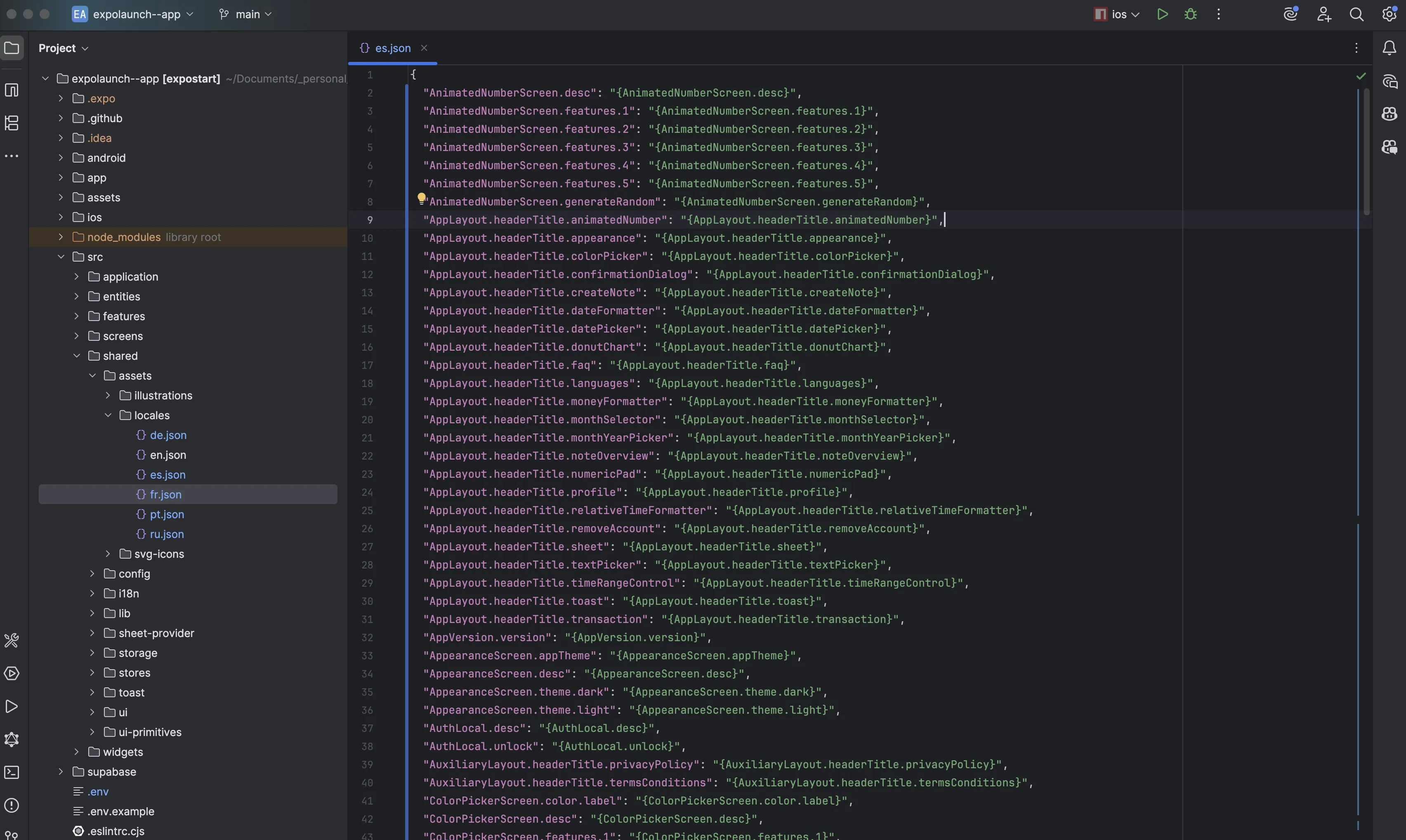This screenshot has width=1406, height=840.
Task: Open the Problems tool window icon
Action: [x=12, y=805]
